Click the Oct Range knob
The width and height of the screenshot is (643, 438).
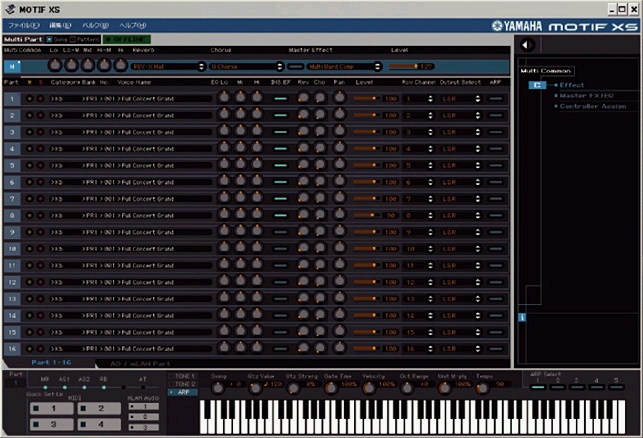(x=406, y=388)
